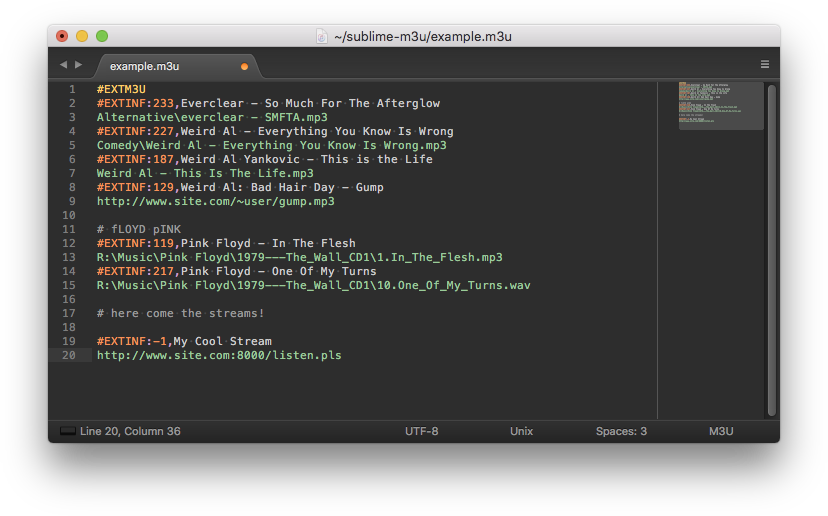This screenshot has width=828, height=516.
Task: Click the '# fLOYD pINK' comment
Action: click(139, 229)
